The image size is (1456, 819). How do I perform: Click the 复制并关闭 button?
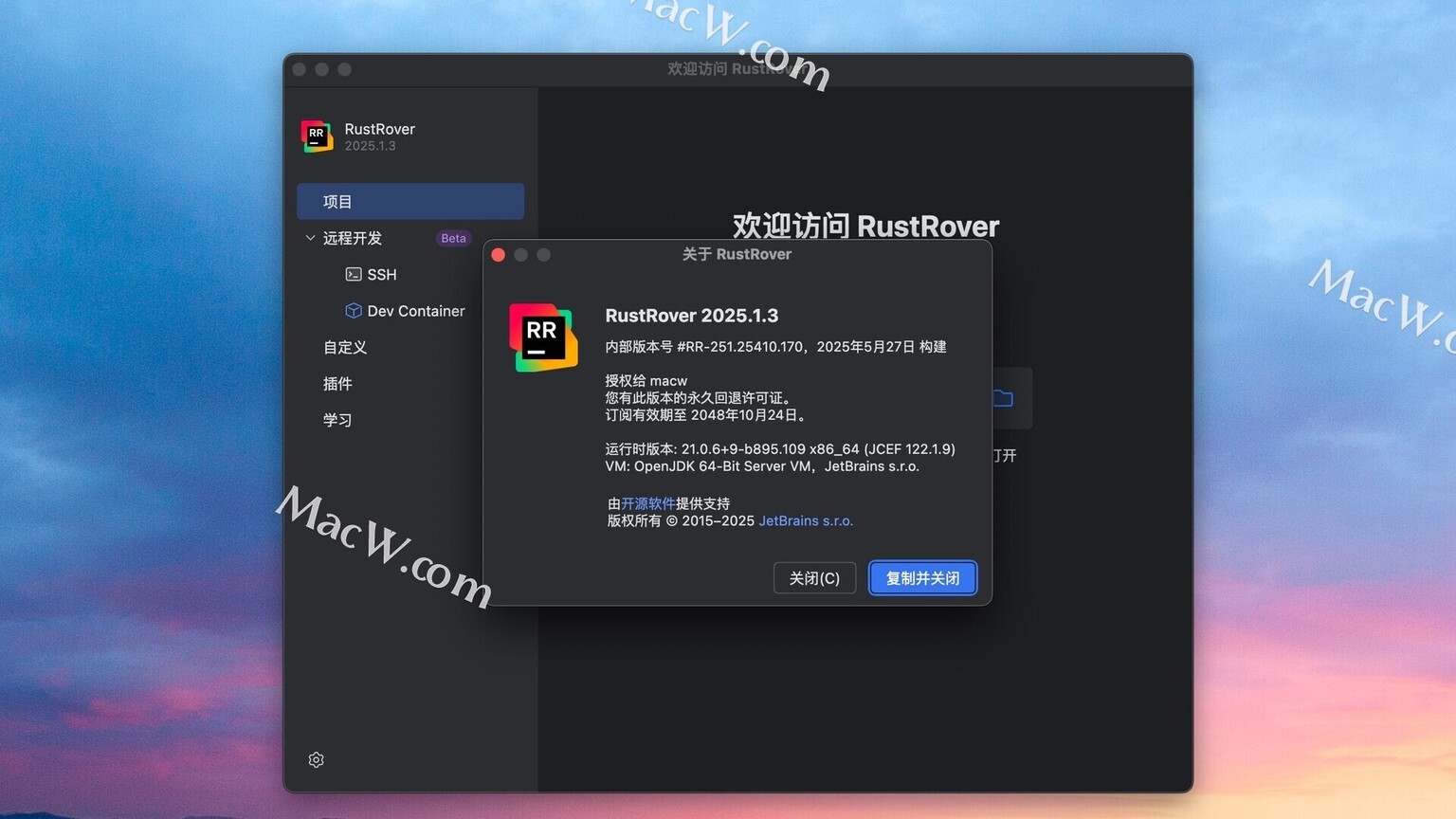pos(922,578)
